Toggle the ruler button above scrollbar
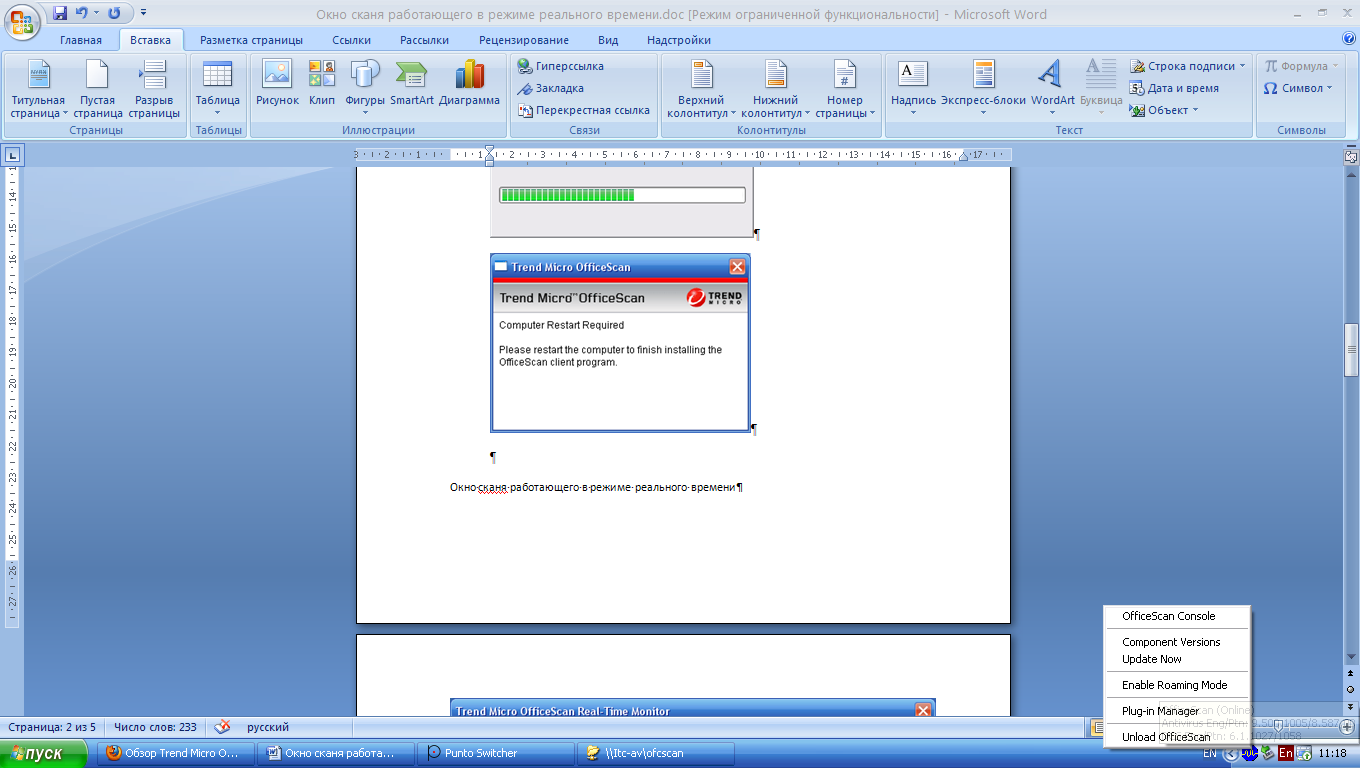Screen dimensions: 1360x768 pos(1351,156)
